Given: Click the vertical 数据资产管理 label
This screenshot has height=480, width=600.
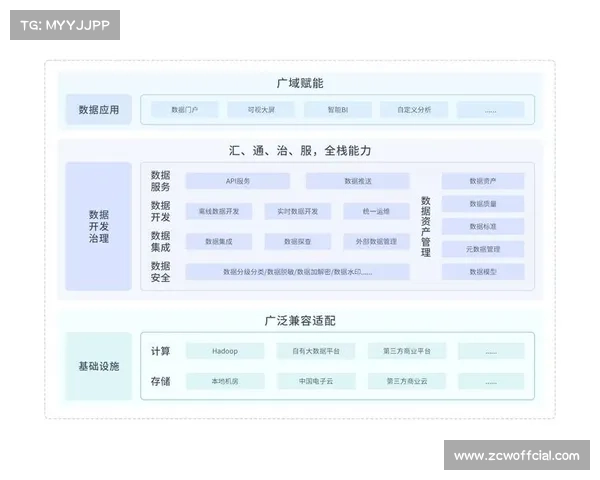Looking at the screenshot, I should (x=426, y=226).
